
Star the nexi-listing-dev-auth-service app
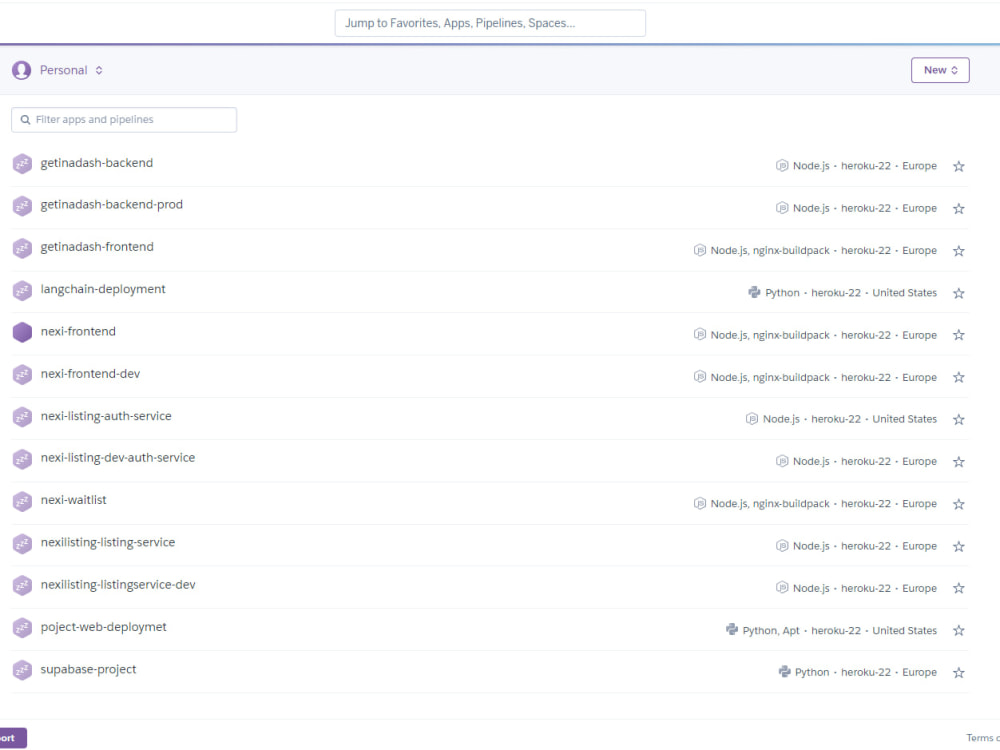click(959, 462)
